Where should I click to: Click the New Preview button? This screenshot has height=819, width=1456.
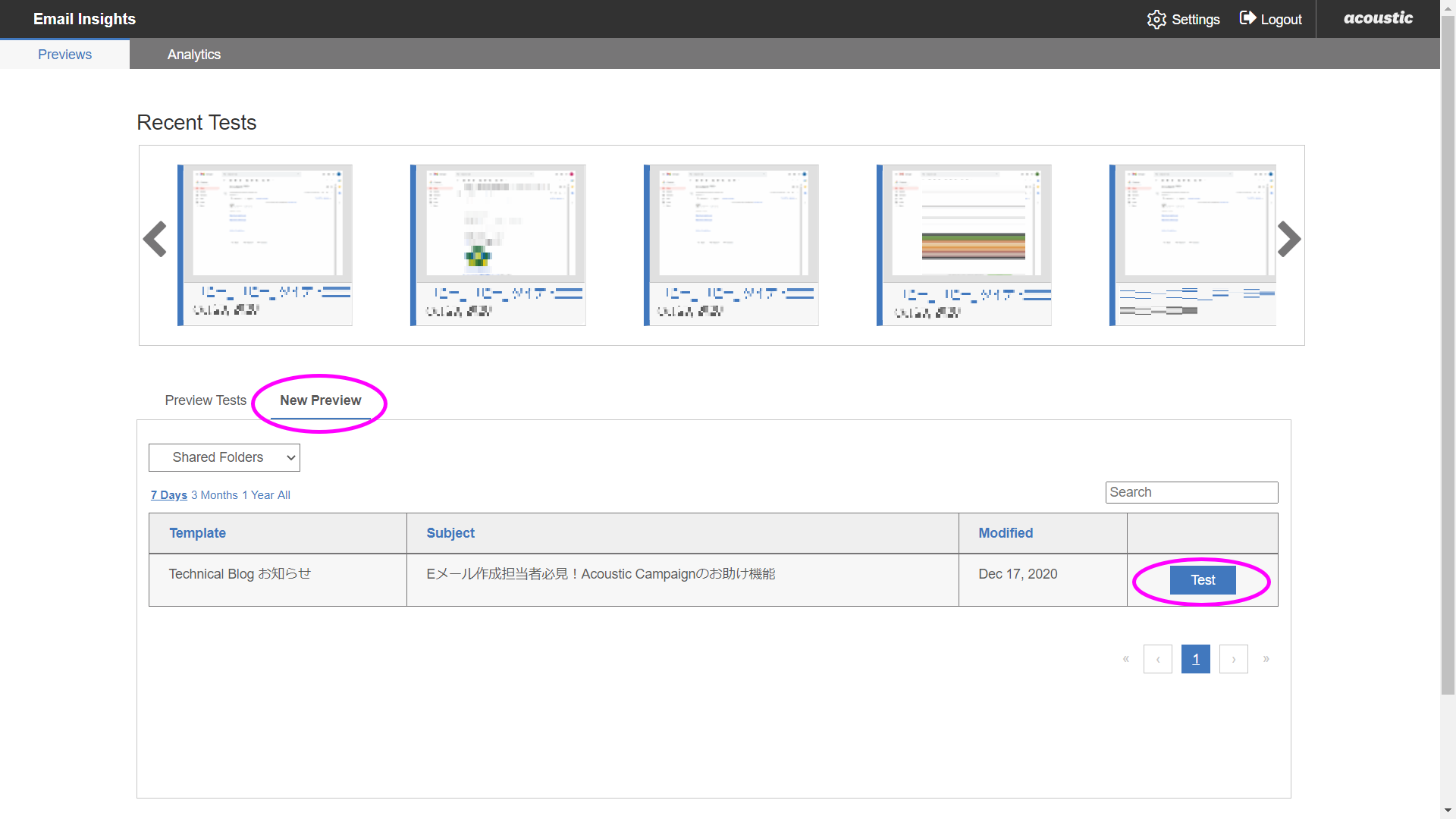pyautogui.click(x=321, y=400)
